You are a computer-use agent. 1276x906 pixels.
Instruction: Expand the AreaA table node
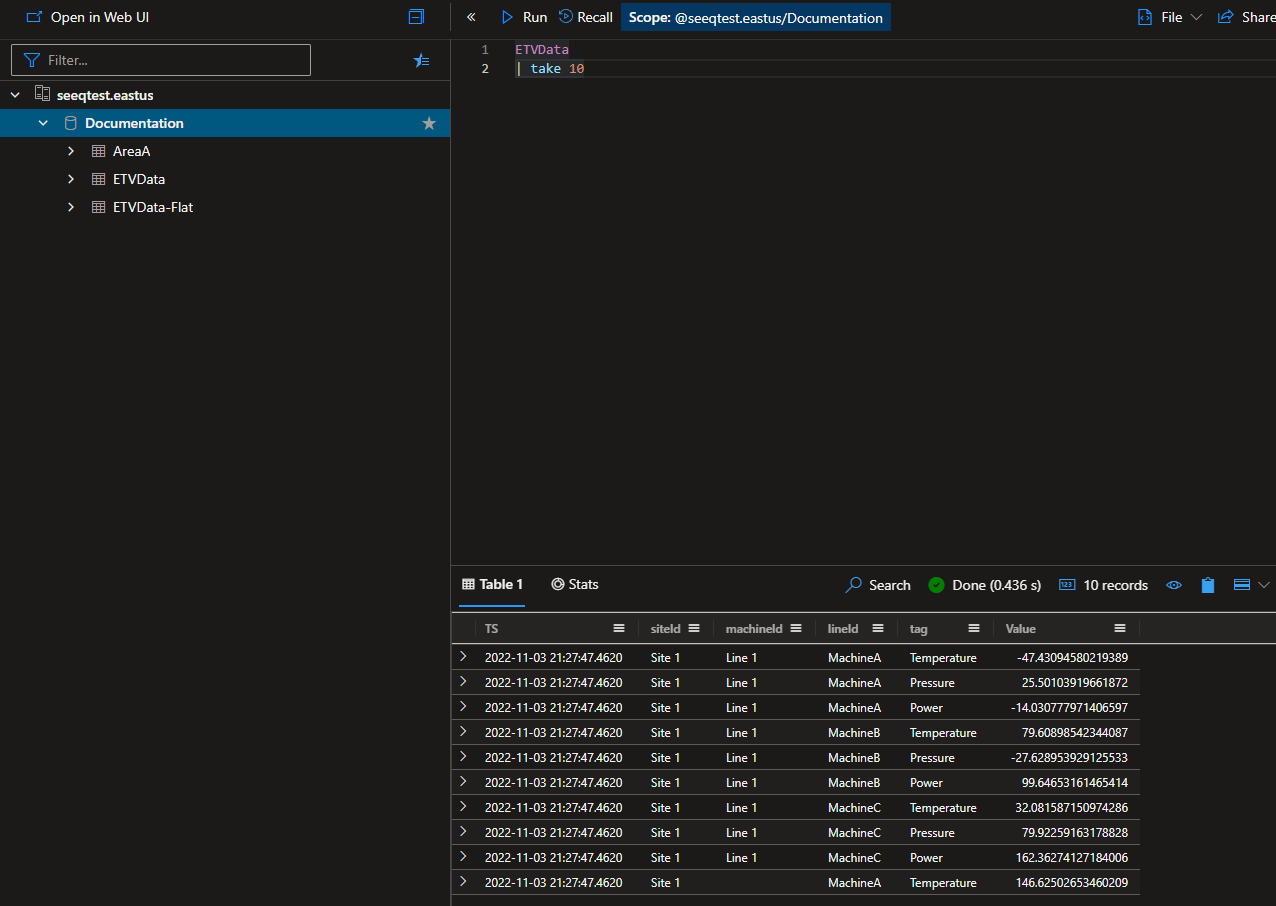click(69, 151)
